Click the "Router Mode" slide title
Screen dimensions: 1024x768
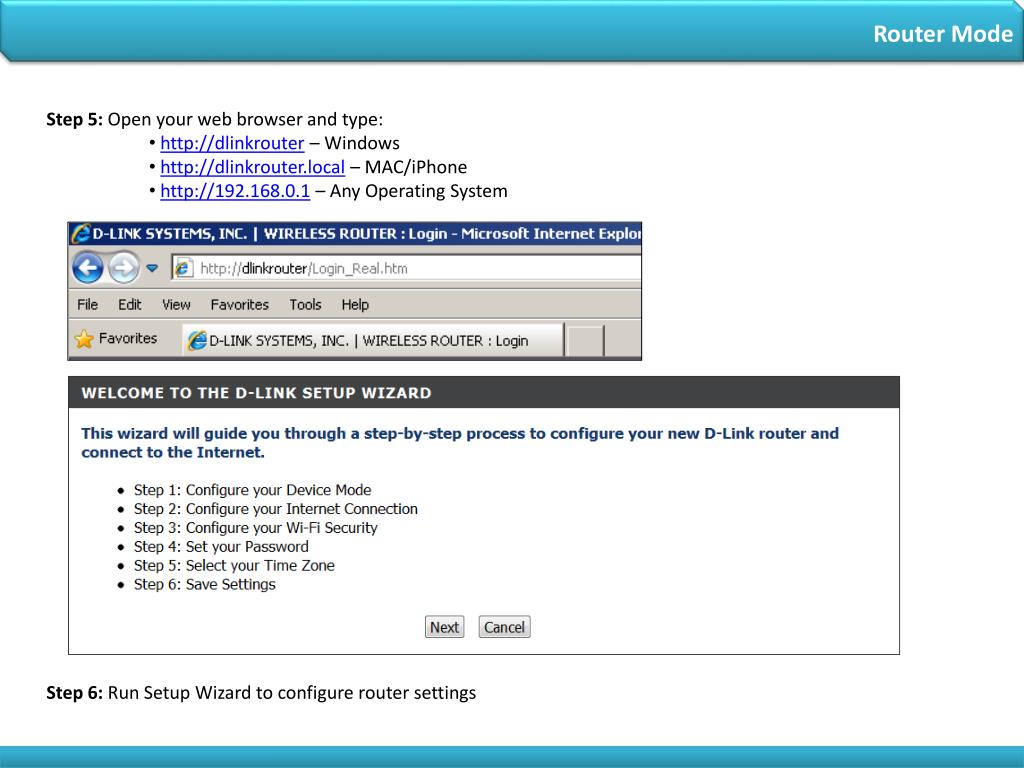pyautogui.click(x=942, y=34)
